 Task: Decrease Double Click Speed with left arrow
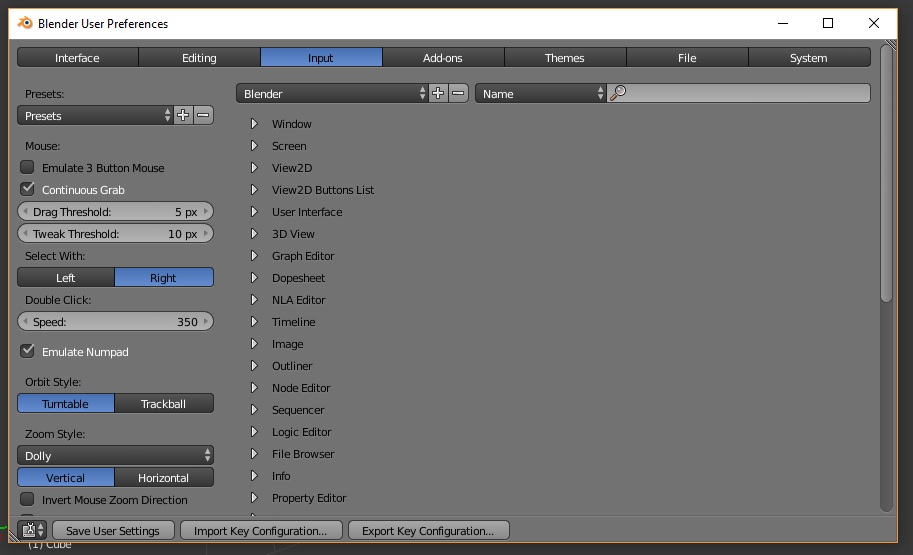[25, 321]
